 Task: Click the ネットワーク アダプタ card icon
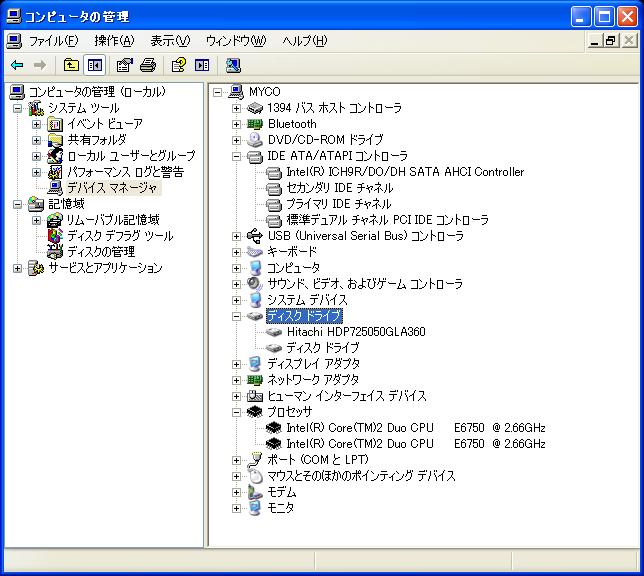click(x=255, y=380)
